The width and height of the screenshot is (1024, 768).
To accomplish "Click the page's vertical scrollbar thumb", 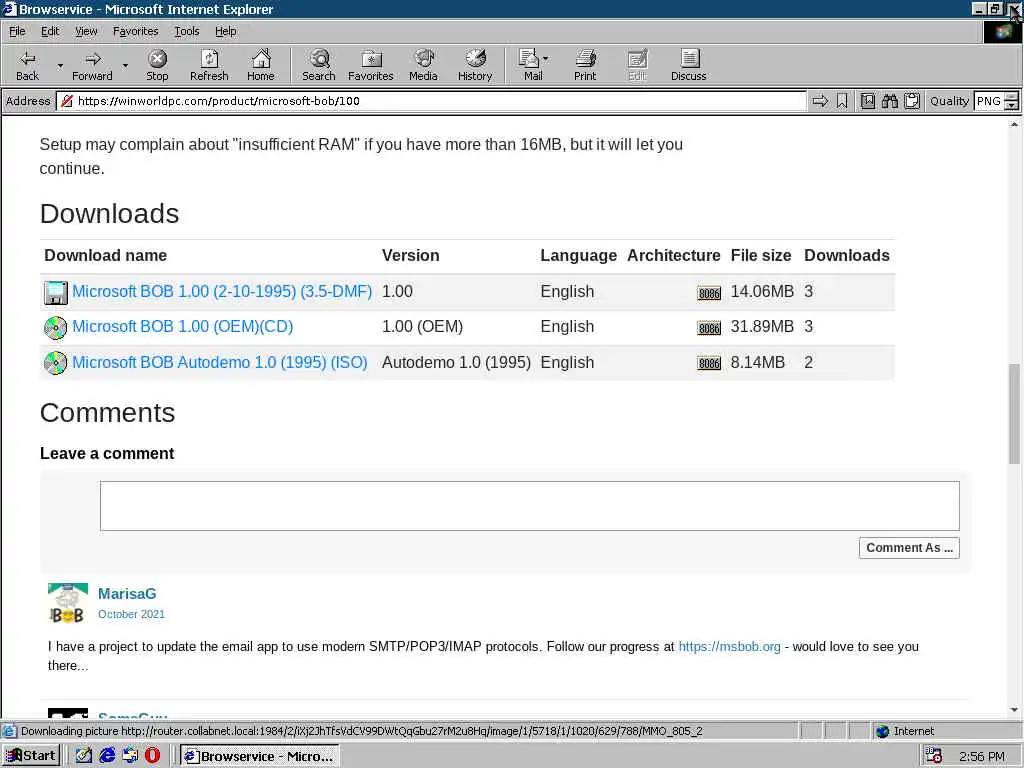I will (1014, 413).
